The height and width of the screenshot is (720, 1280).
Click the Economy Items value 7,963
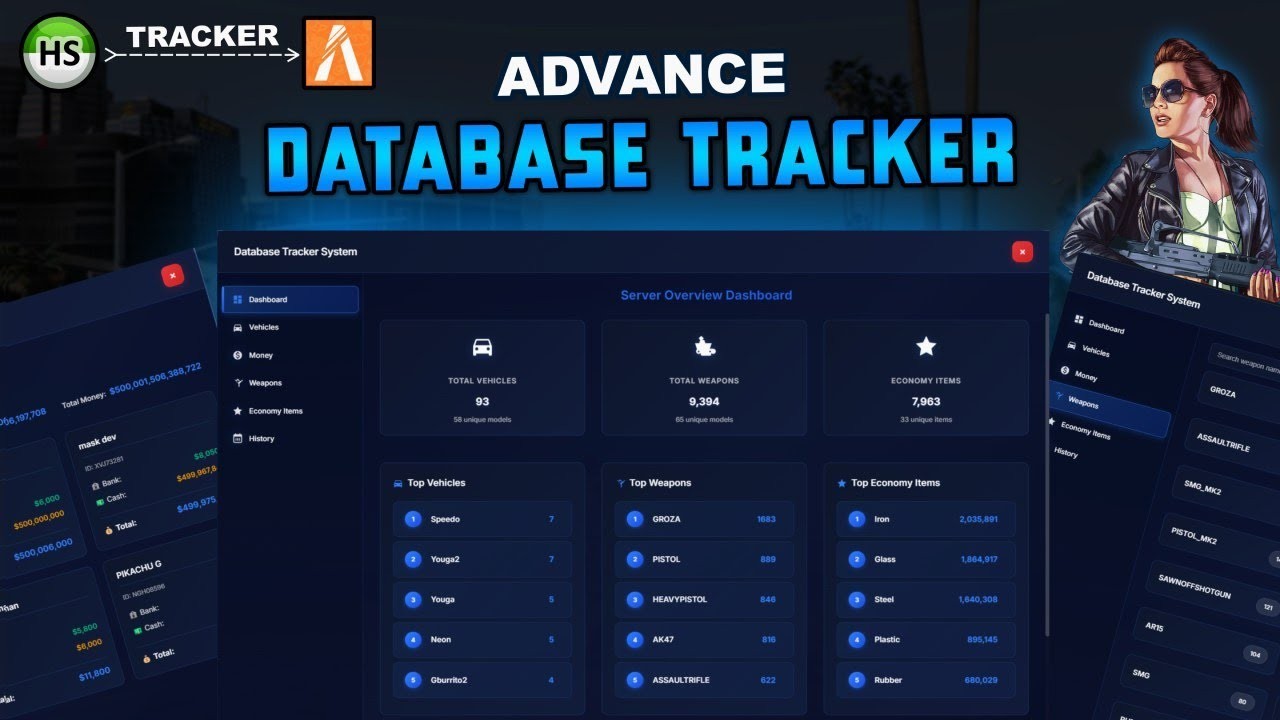tap(926, 401)
